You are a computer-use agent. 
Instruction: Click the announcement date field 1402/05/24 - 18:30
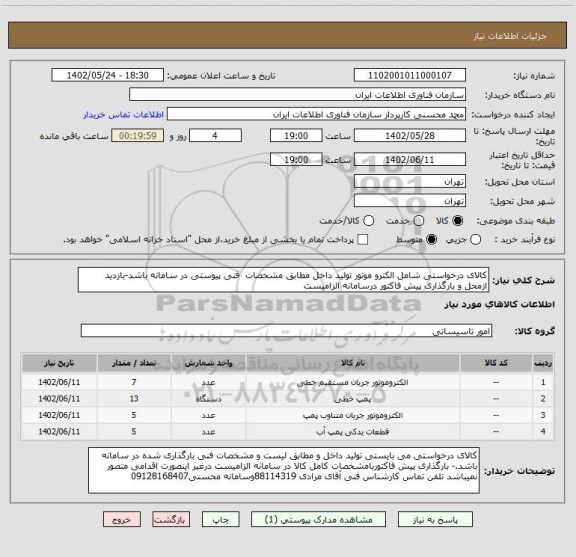pos(108,75)
